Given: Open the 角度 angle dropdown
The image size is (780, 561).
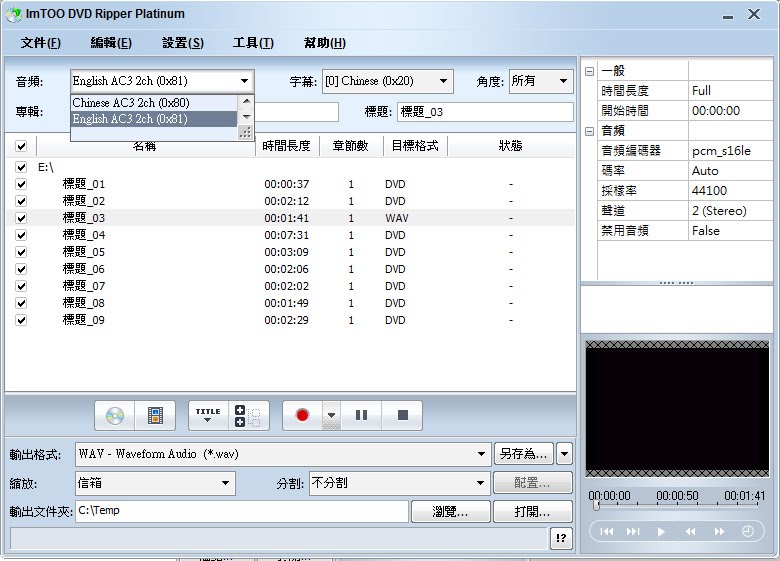Looking at the screenshot, I should tap(541, 81).
